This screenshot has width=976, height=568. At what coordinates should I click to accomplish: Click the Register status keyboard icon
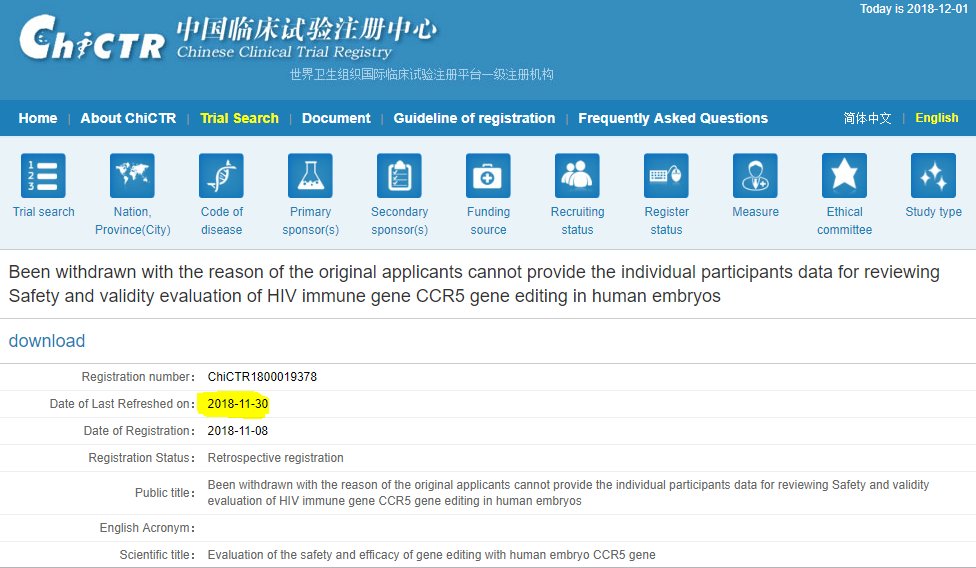click(x=666, y=175)
